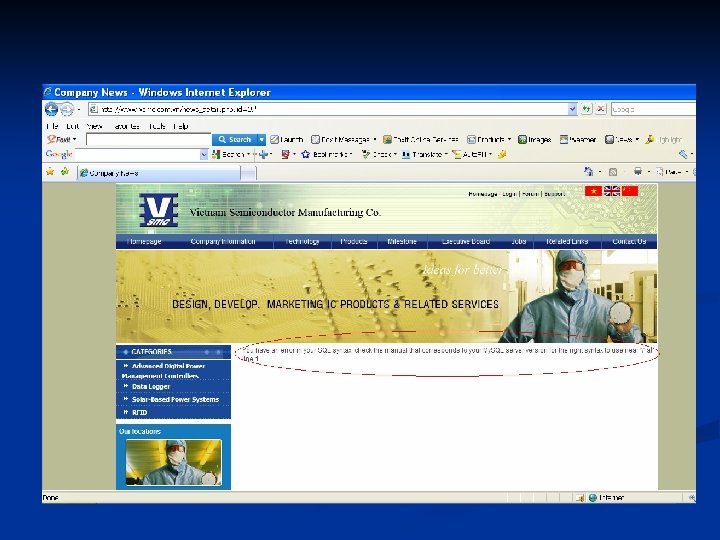Click the Support link at page top
The height and width of the screenshot is (540, 720).
tap(554, 194)
